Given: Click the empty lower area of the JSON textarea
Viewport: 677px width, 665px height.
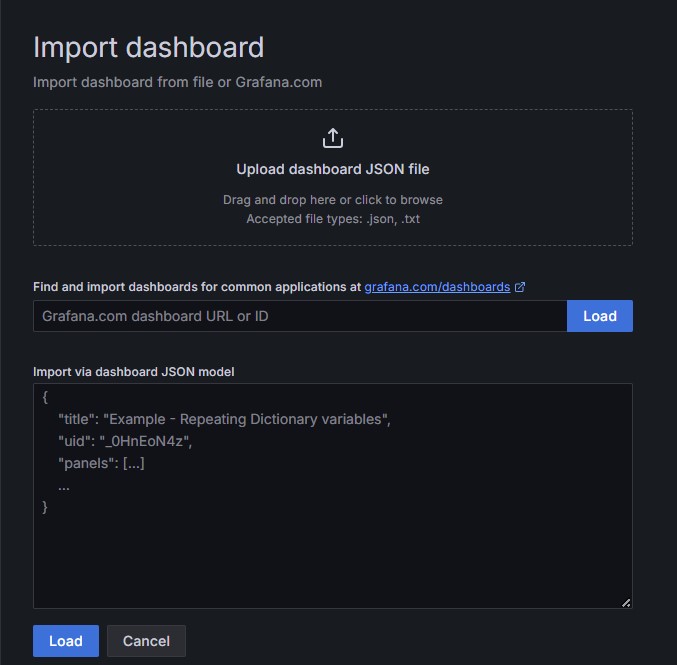Looking at the screenshot, I should [333, 560].
